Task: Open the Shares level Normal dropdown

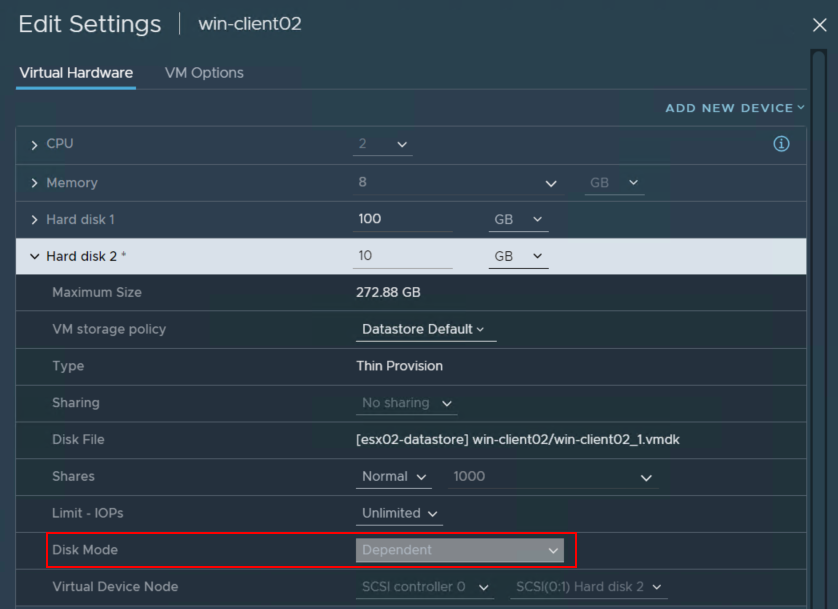Action: point(394,477)
